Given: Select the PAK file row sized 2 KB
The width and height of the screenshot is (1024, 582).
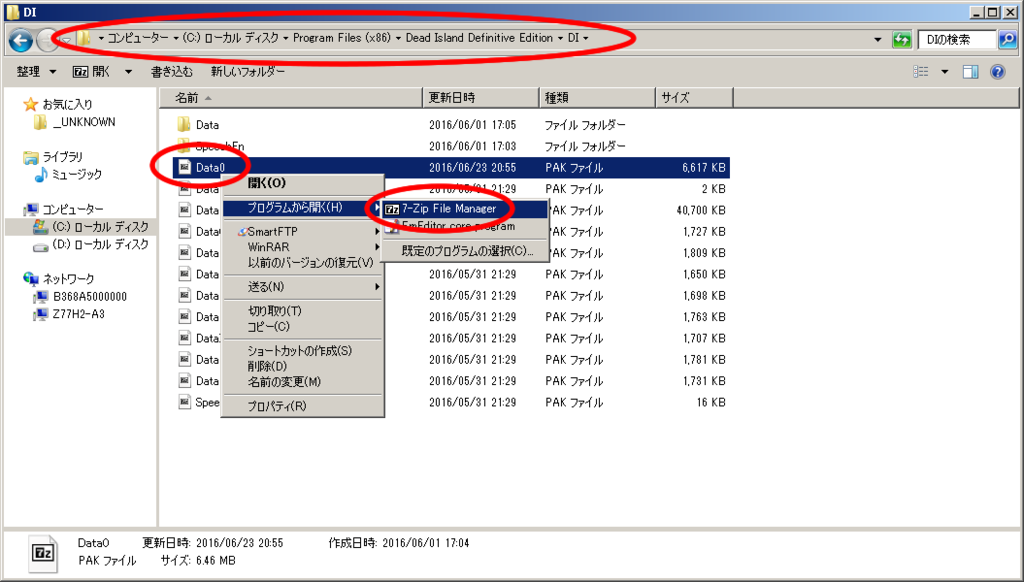Looking at the screenshot, I should point(451,189).
